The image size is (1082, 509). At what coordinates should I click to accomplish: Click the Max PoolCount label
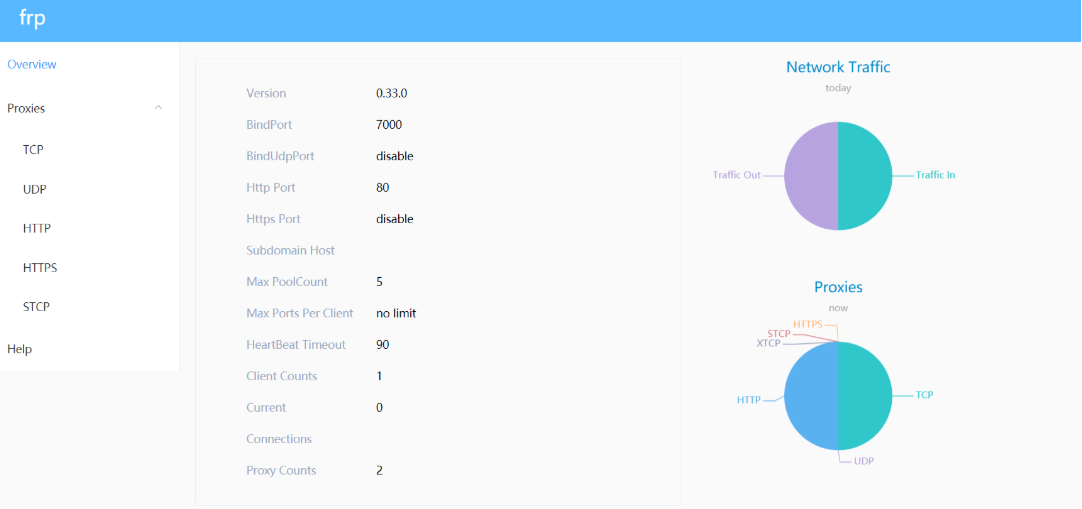(x=287, y=281)
